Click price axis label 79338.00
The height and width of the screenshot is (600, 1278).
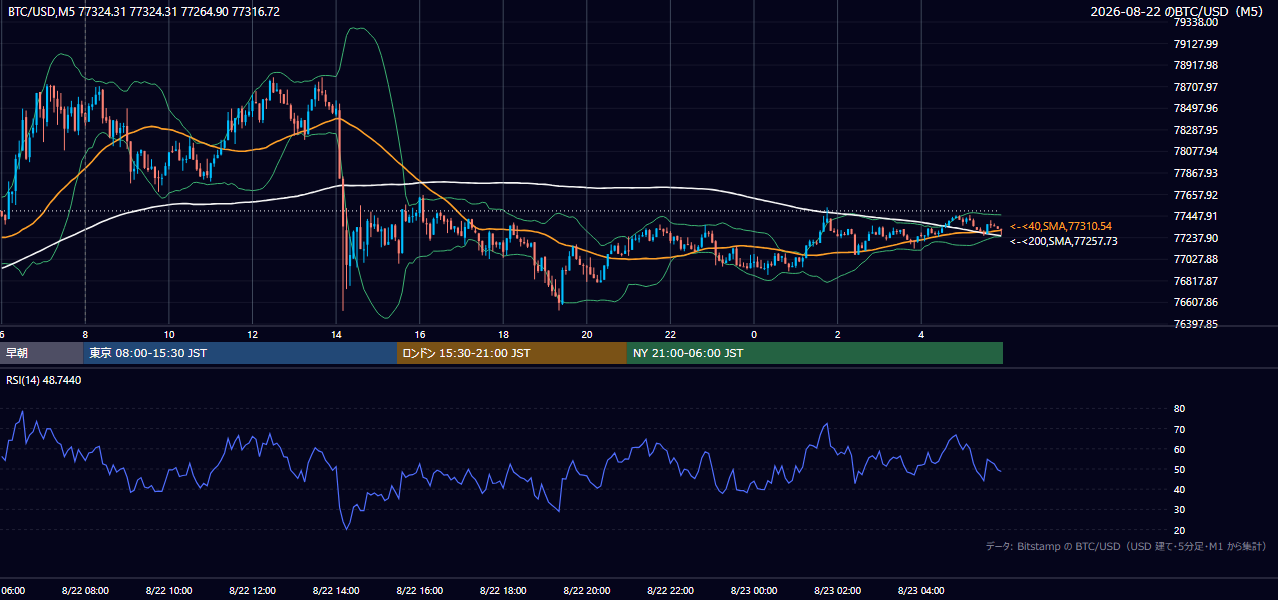pos(1195,22)
